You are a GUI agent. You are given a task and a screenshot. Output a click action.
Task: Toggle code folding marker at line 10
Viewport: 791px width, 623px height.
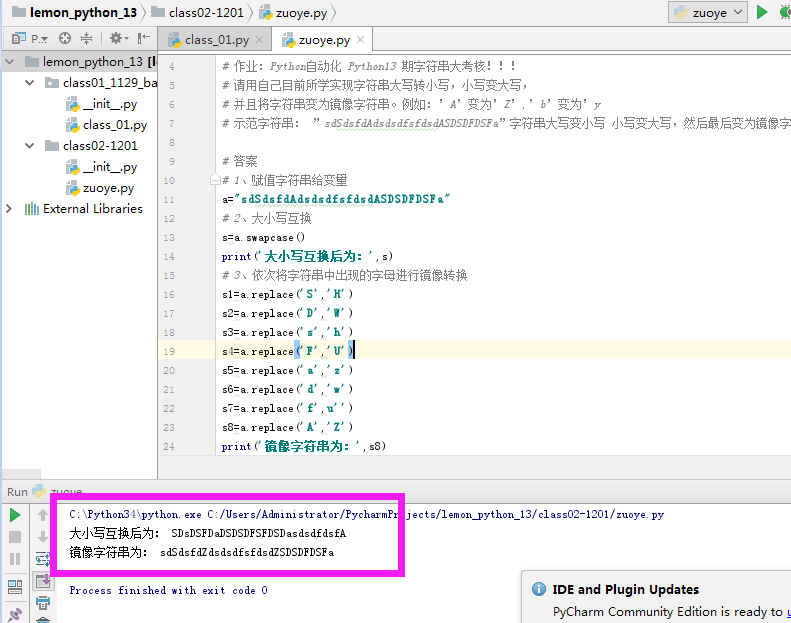(x=215, y=180)
